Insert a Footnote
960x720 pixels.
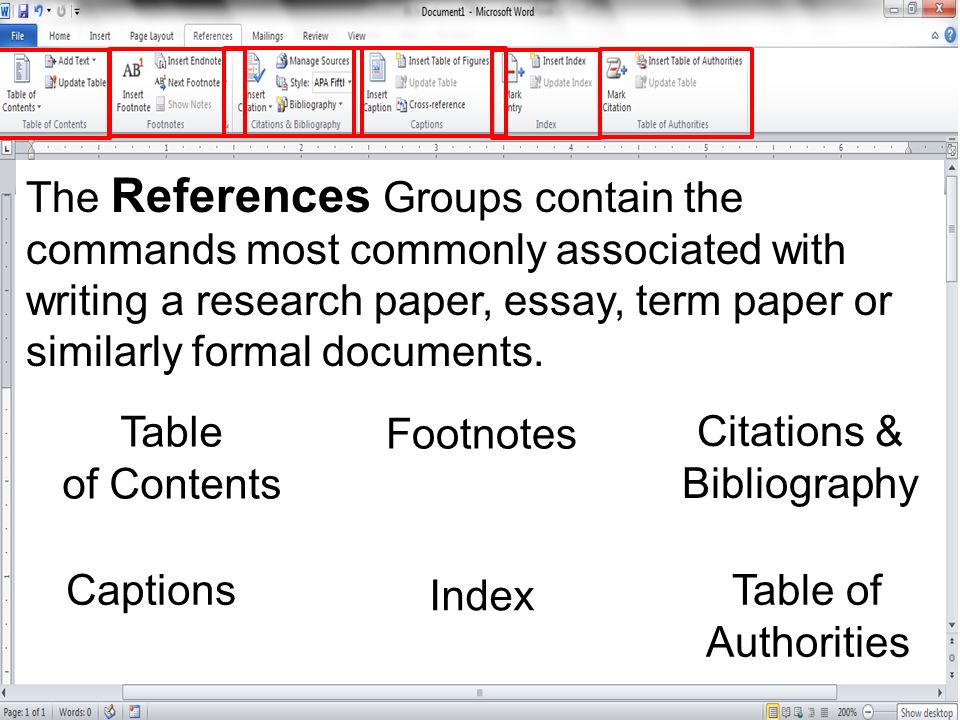(x=133, y=84)
